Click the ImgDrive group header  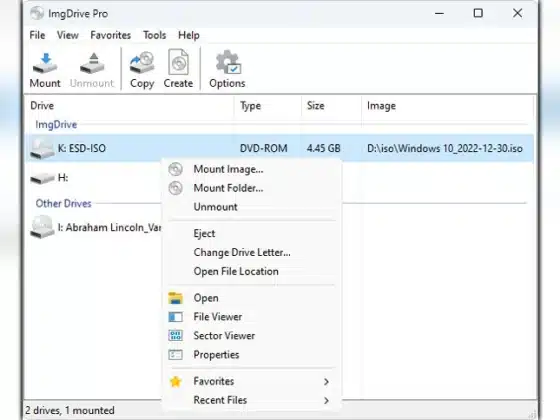tap(56, 125)
